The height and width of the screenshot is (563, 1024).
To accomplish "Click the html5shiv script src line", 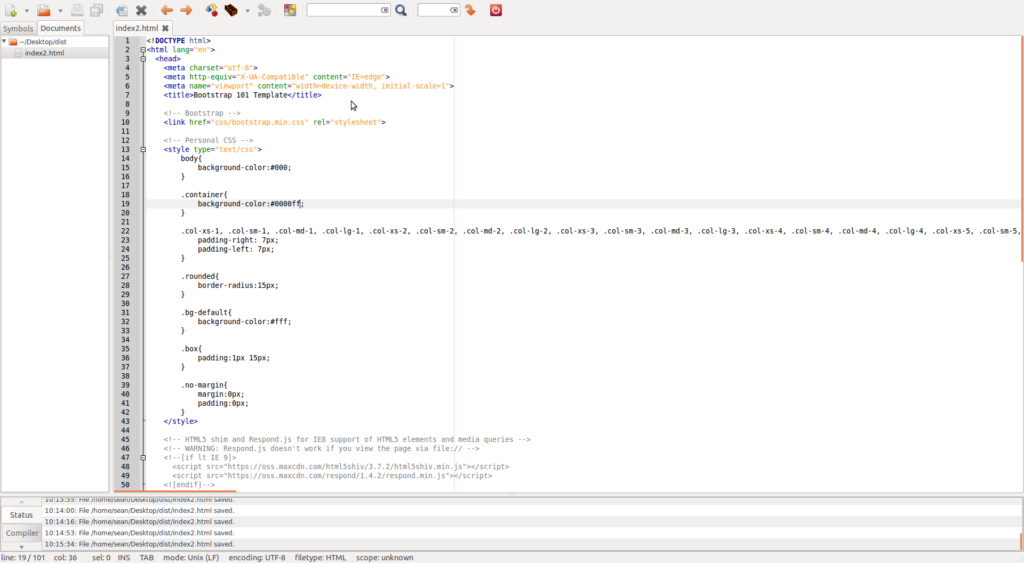I will pyautogui.click(x=340, y=467).
